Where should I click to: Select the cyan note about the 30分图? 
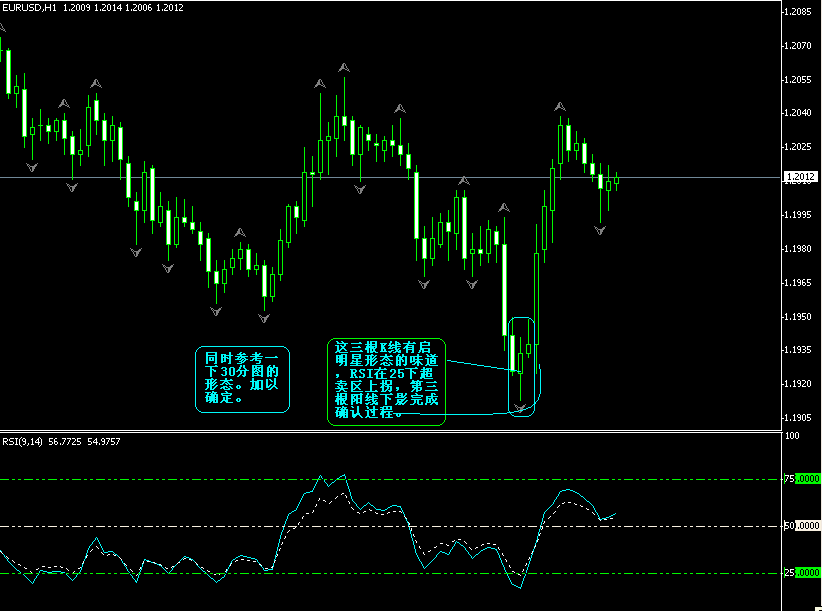coord(242,379)
